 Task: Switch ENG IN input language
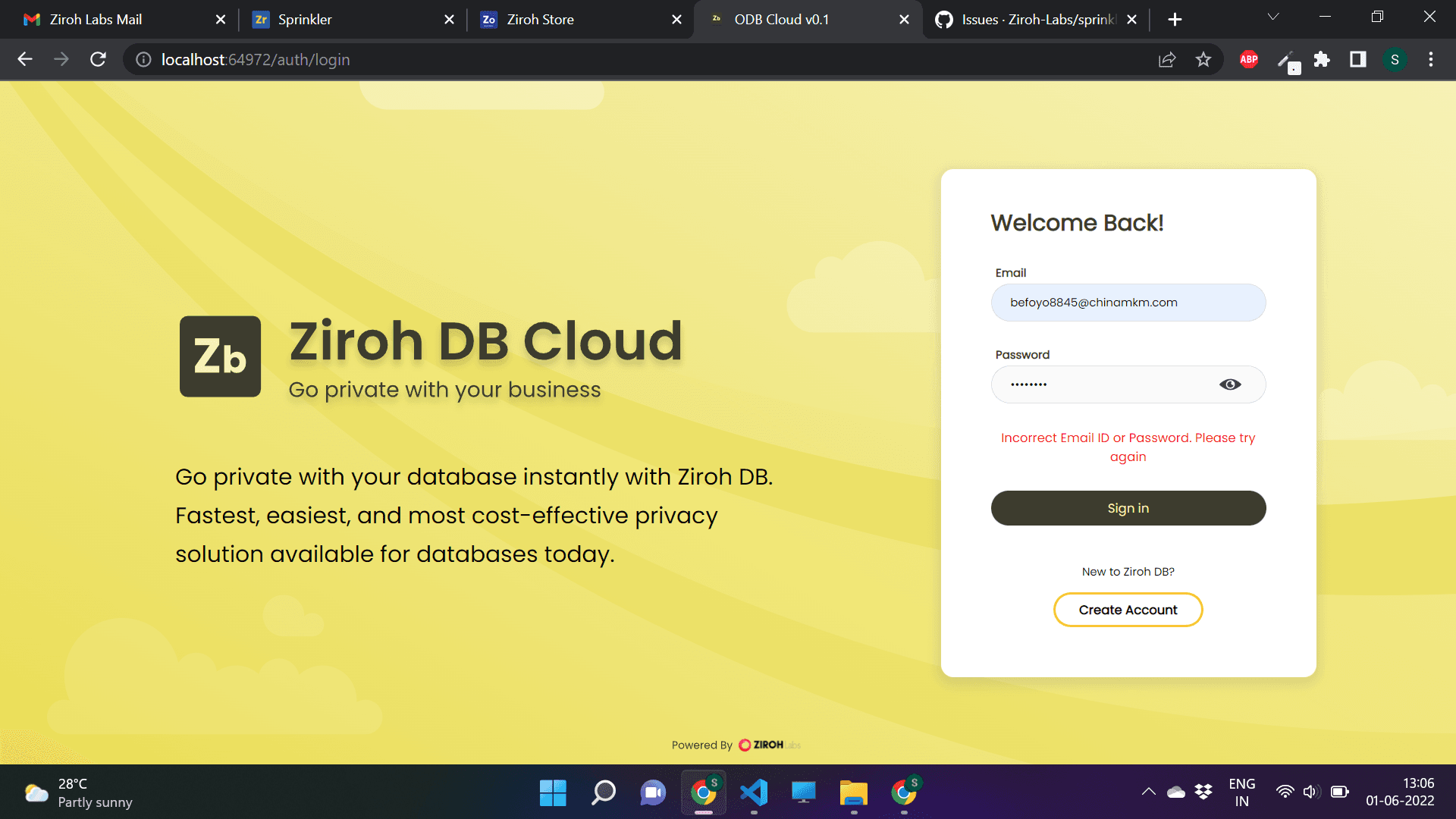(x=1241, y=792)
